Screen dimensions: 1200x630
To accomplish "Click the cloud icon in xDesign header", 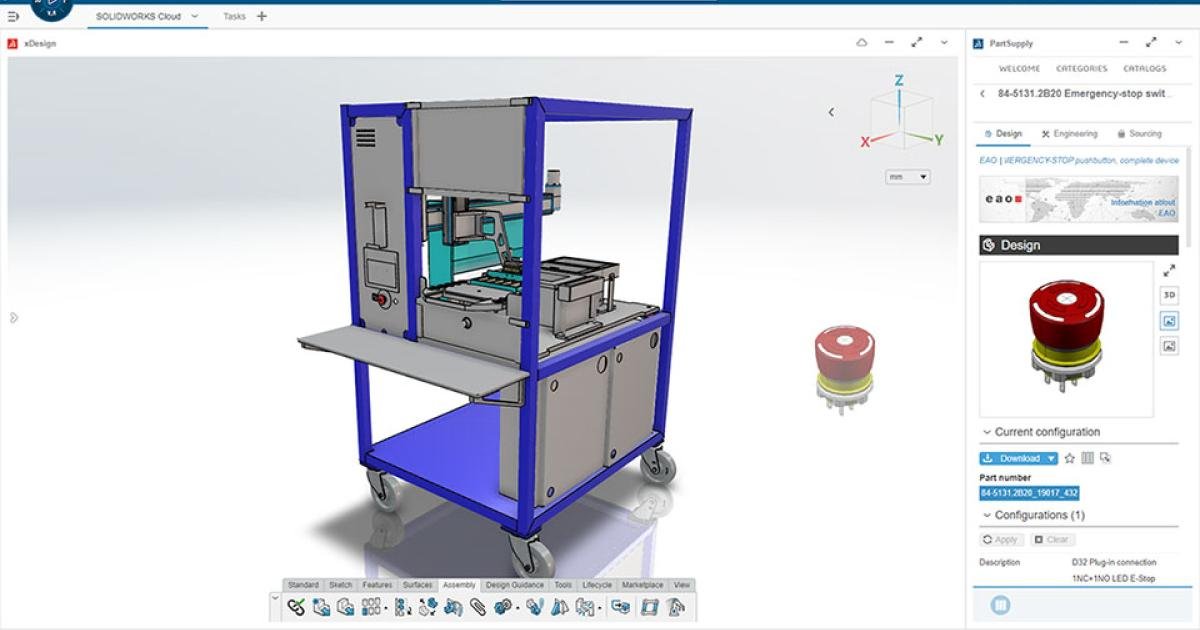I will (862, 43).
